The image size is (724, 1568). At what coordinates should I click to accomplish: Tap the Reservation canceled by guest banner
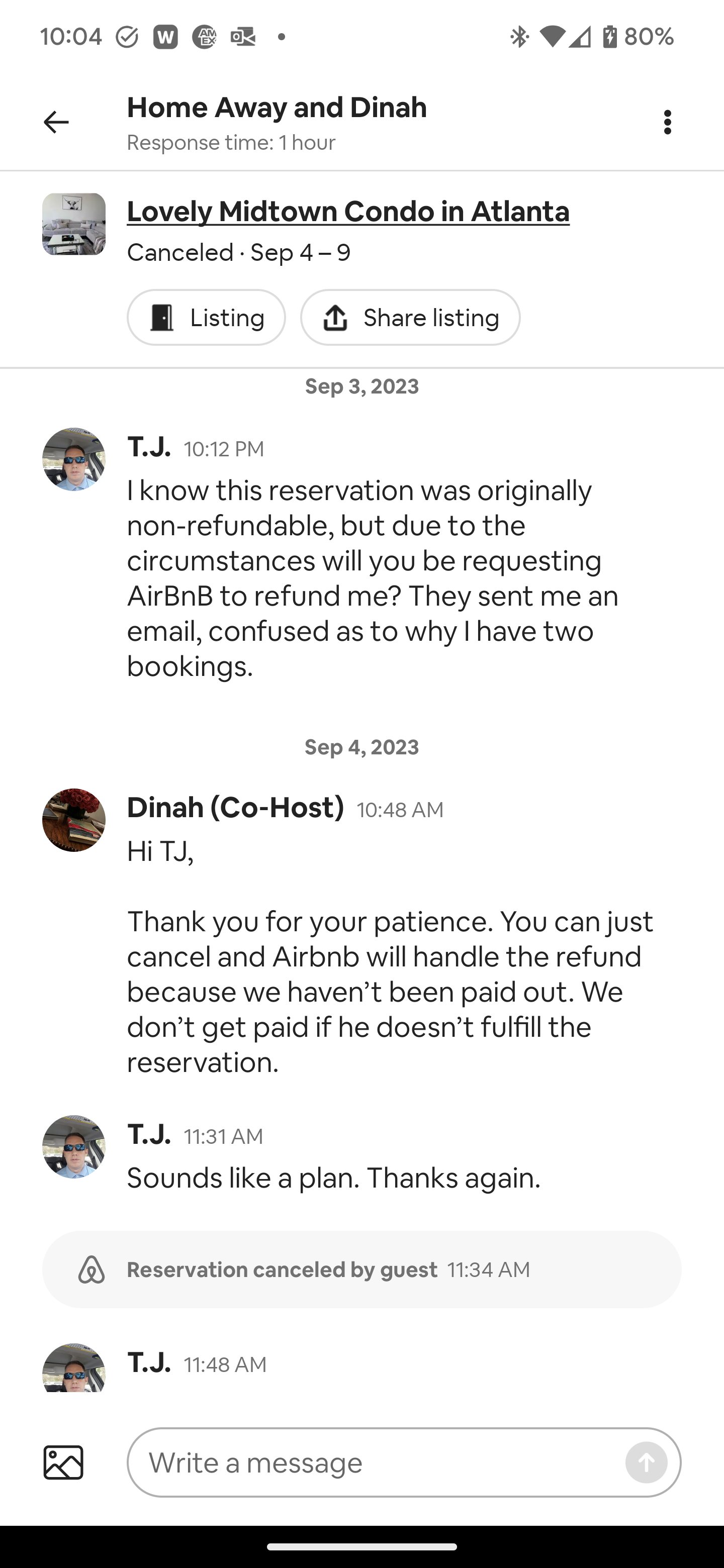point(361,1270)
